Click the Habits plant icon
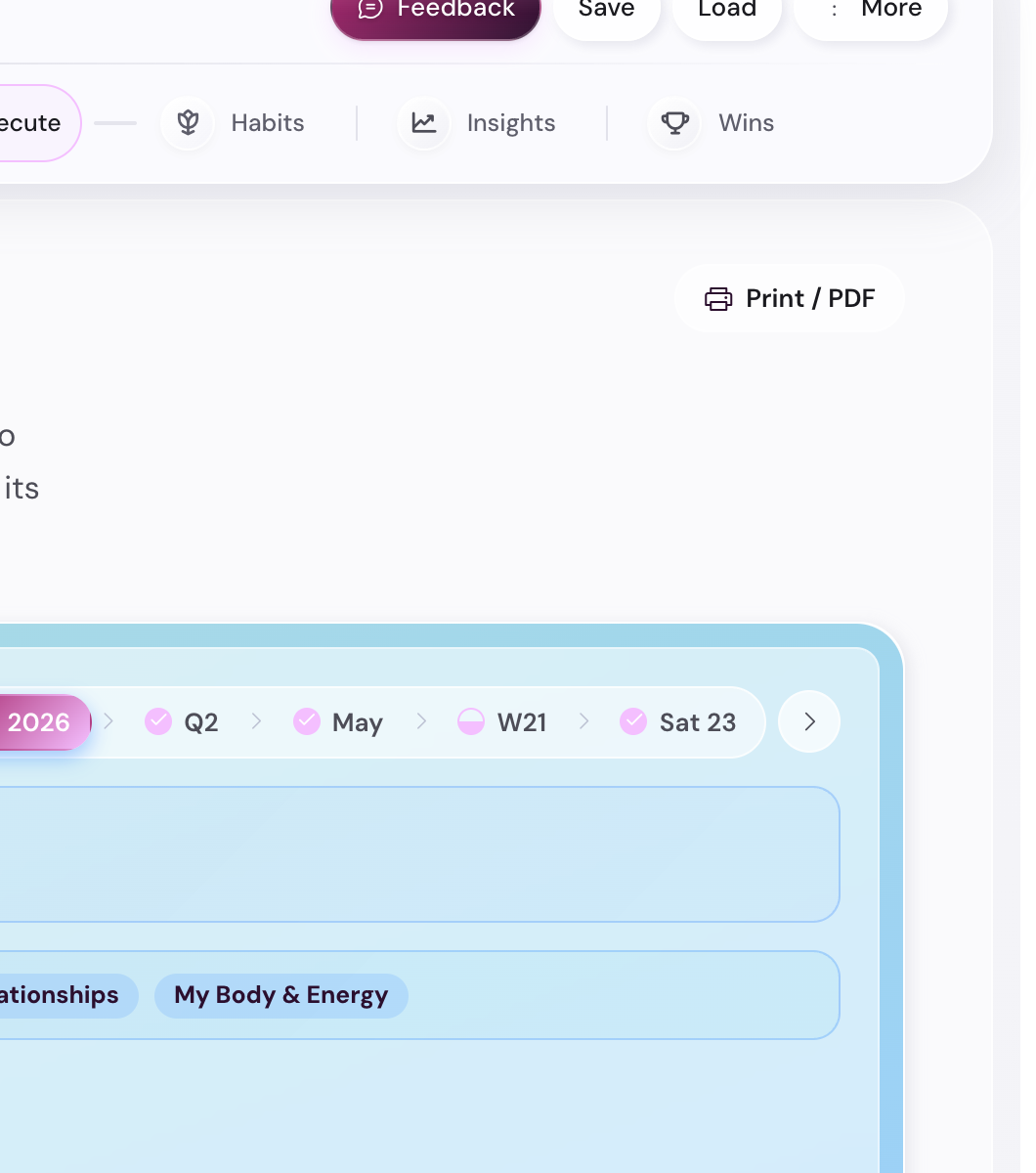This screenshot has width=1036, height=1173. [188, 123]
